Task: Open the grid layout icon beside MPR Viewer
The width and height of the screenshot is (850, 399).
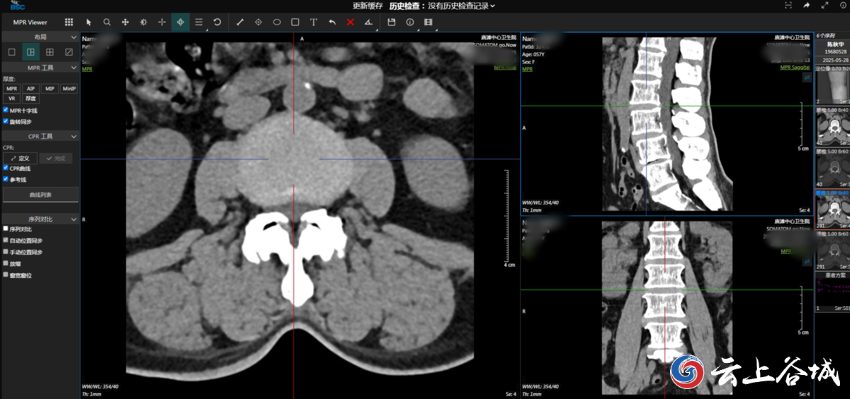Action: (x=69, y=22)
